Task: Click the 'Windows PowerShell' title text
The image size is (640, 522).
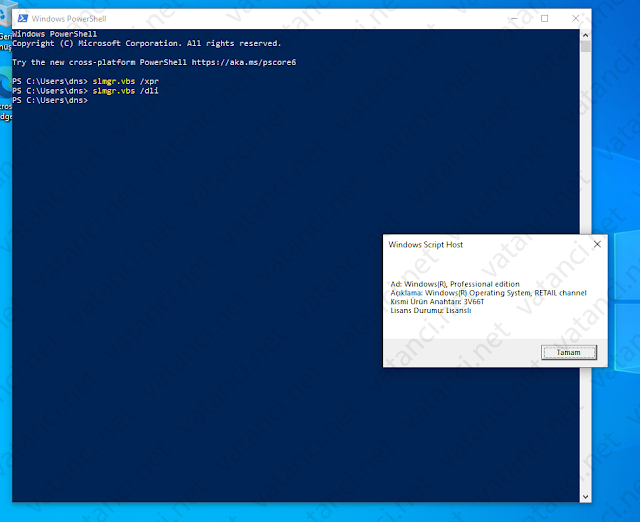Action: 69,19
